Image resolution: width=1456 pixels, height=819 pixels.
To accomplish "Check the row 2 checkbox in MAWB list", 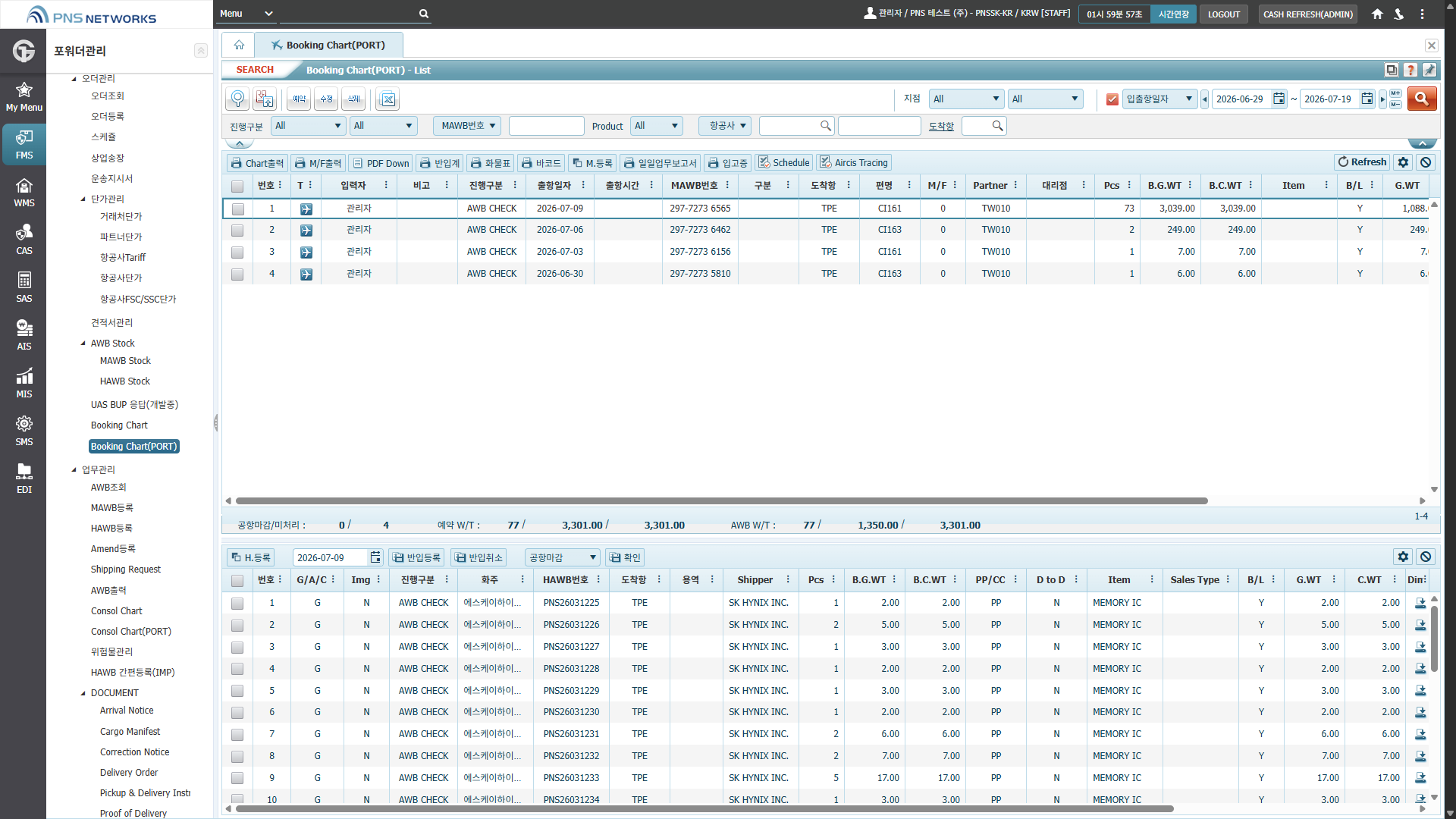I will pyautogui.click(x=237, y=230).
